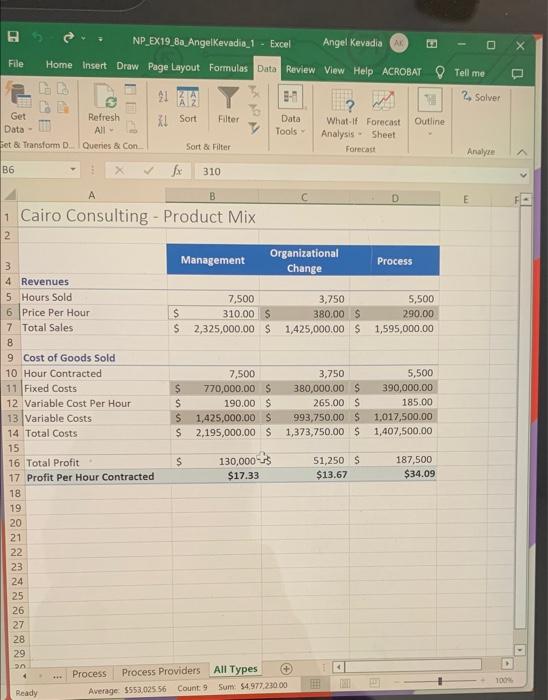
Task: Open the View tab
Action: (334, 70)
